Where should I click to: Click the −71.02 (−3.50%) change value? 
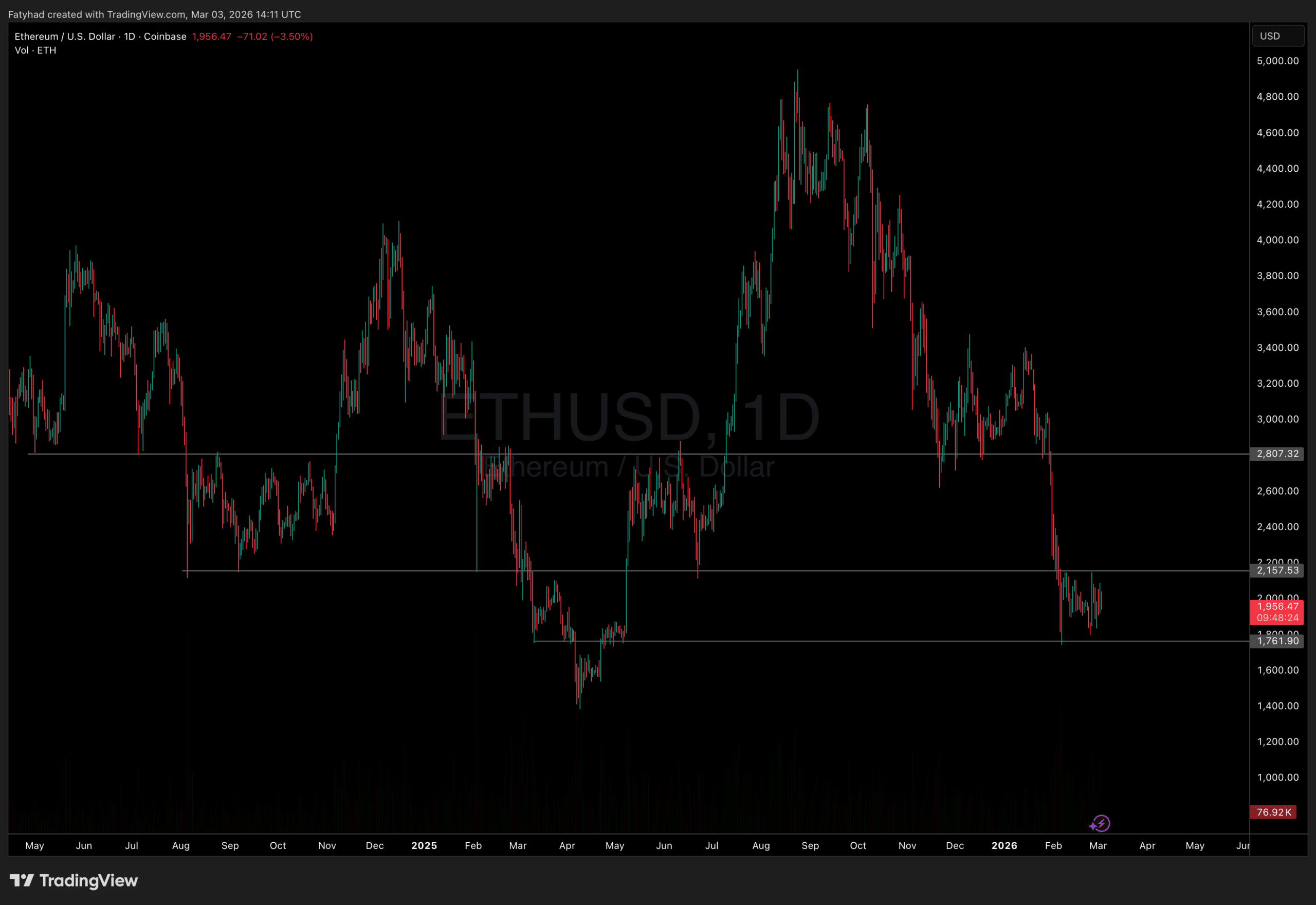pos(275,37)
